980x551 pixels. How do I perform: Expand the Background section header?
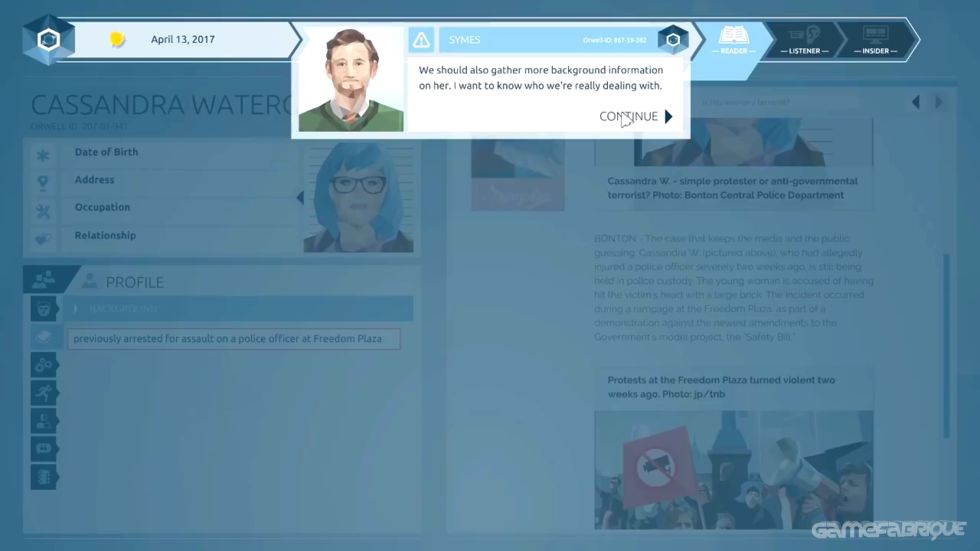click(238, 309)
